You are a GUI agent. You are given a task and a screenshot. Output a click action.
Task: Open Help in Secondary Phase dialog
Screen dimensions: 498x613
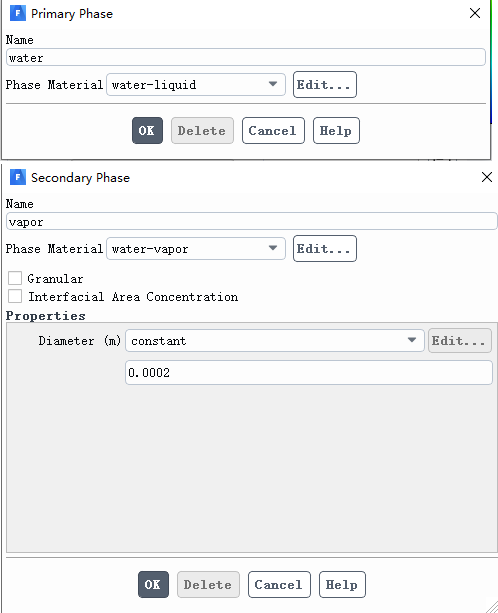(342, 584)
